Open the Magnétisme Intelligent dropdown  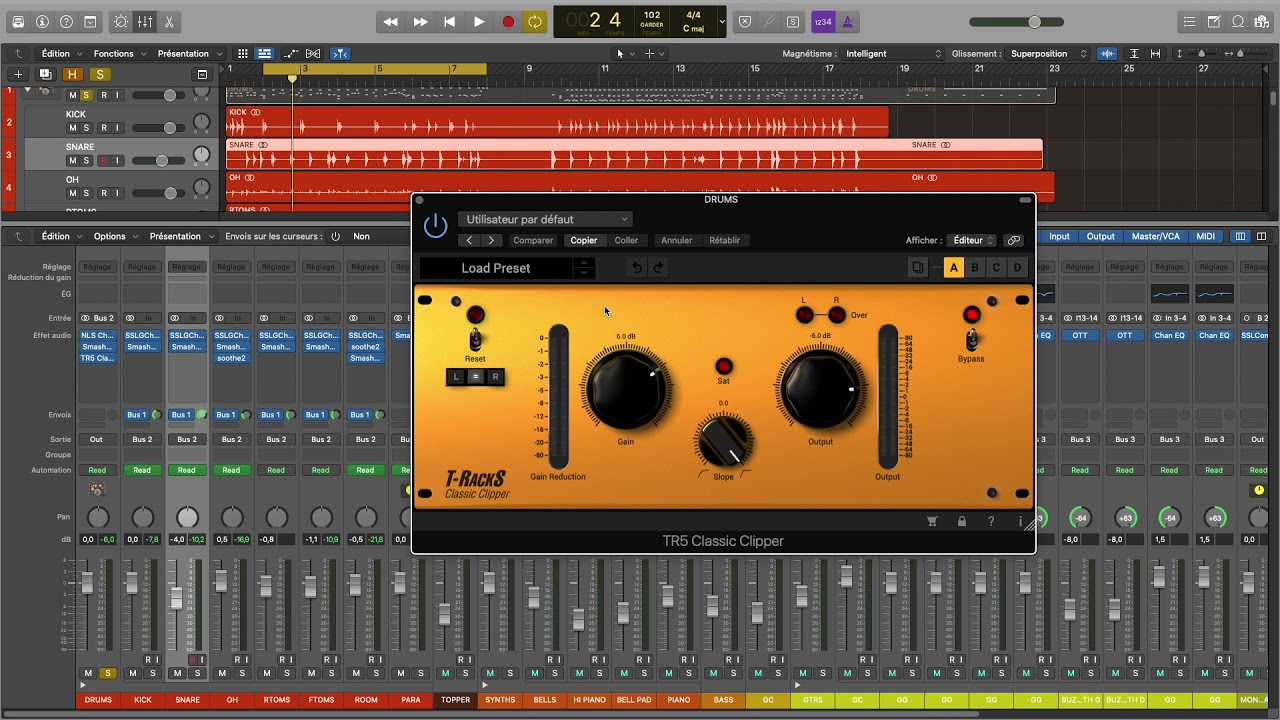(893, 54)
